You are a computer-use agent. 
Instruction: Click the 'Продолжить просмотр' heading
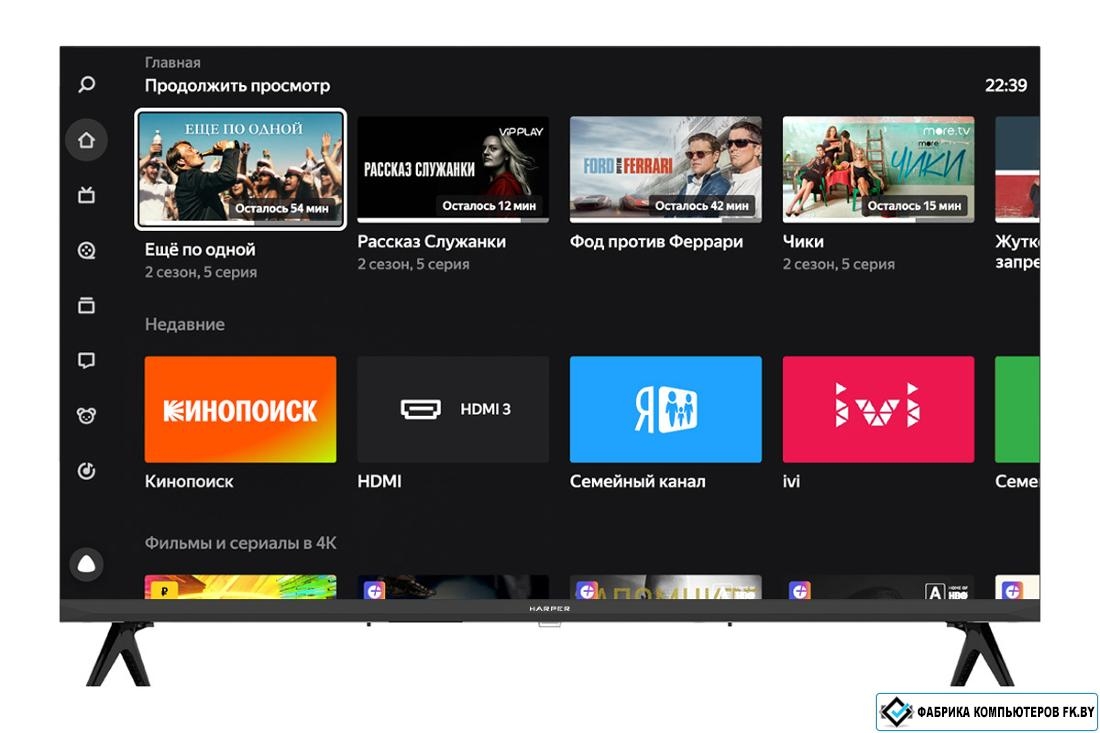tap(237, 86)
